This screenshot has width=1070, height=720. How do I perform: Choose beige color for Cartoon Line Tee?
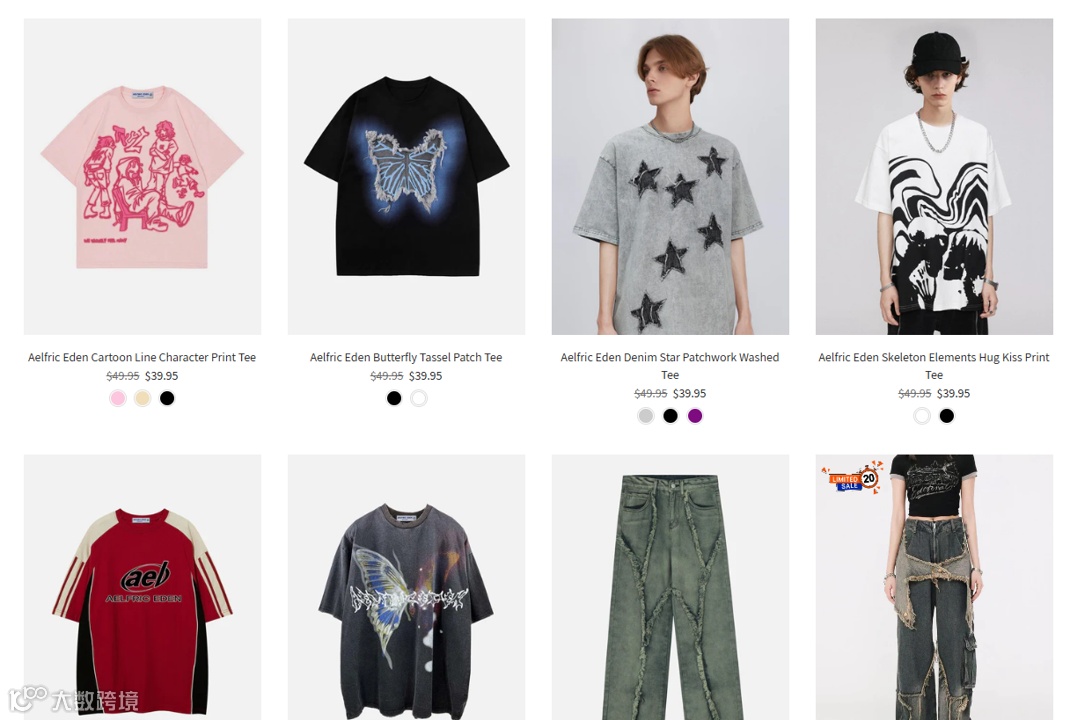pyautogui.click(x=143, y=399)
